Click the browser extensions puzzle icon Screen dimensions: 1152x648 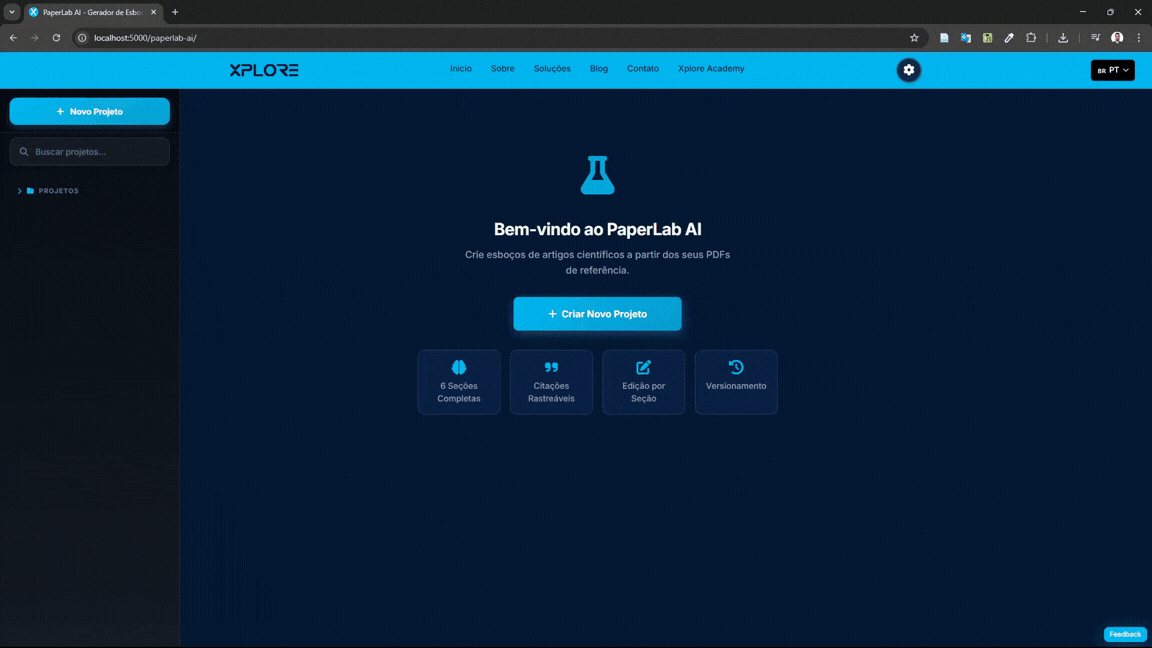[x=1031, y=37]
